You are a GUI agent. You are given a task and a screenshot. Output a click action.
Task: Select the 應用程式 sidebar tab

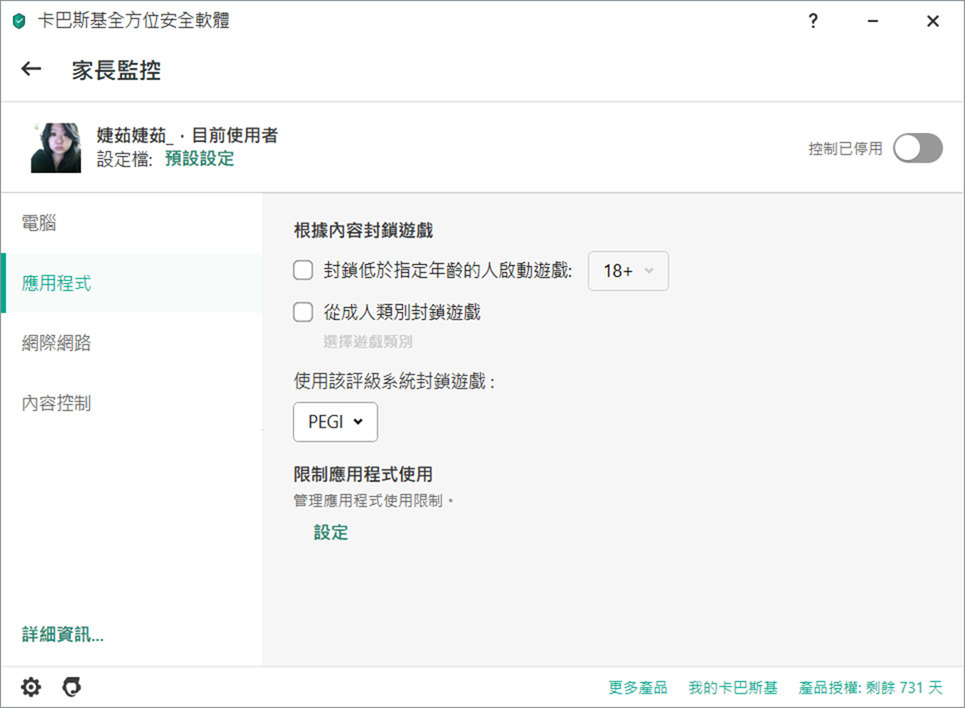tap(56, 283)
